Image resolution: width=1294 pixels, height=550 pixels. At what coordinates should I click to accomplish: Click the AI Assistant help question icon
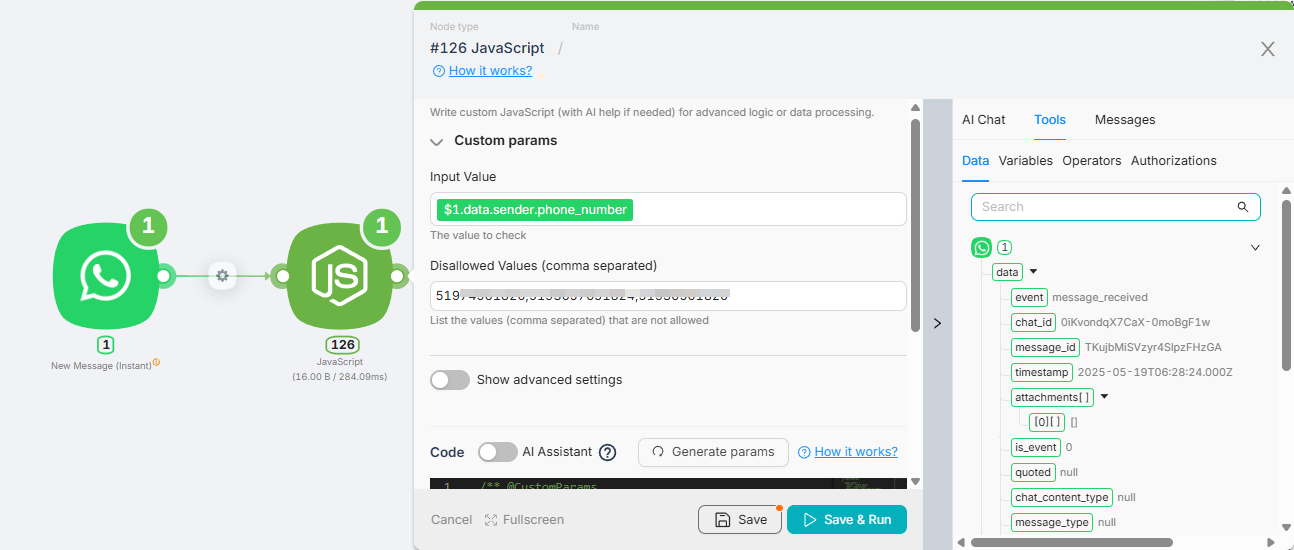tap(607, 452)
